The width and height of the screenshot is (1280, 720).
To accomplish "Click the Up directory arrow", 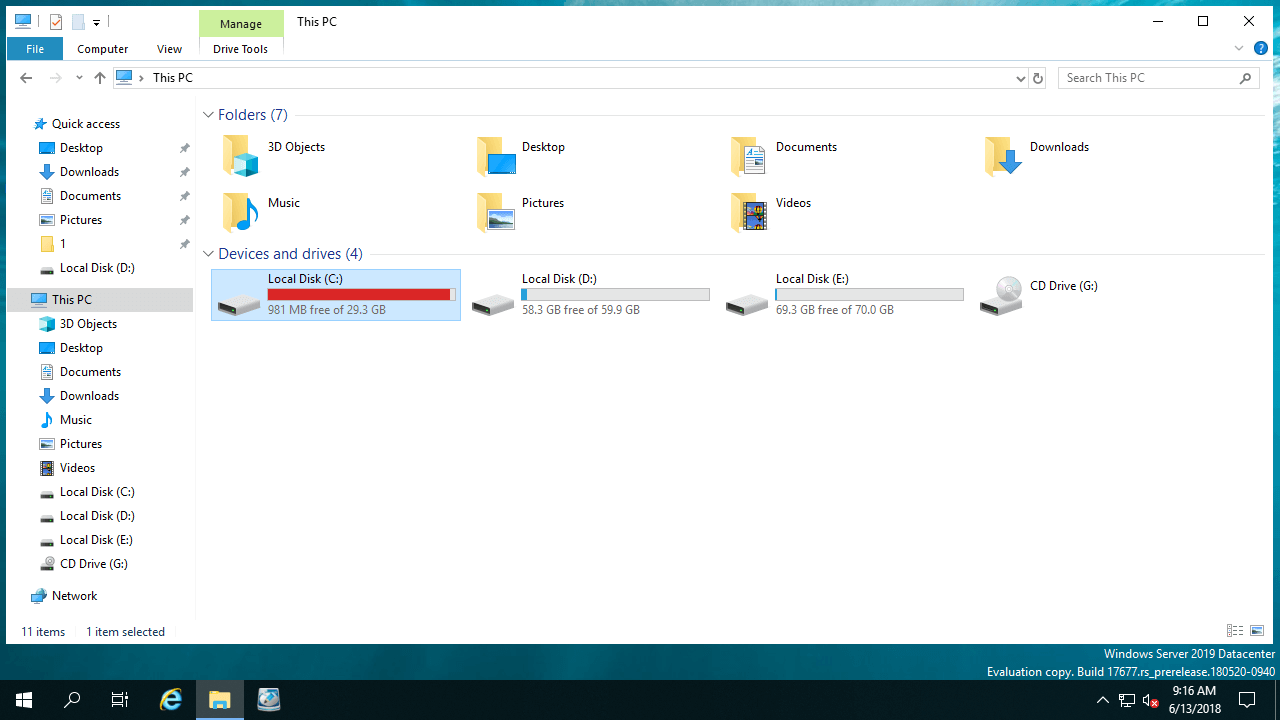I will [100, 78].
